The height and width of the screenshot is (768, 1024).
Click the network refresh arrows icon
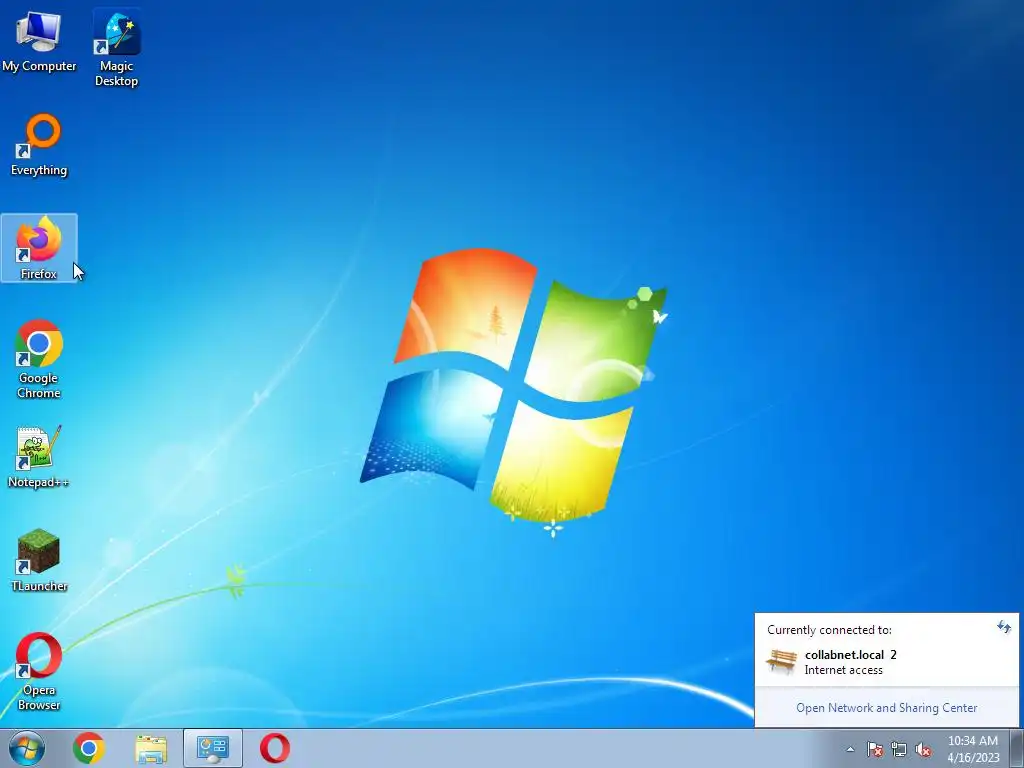1004,628
